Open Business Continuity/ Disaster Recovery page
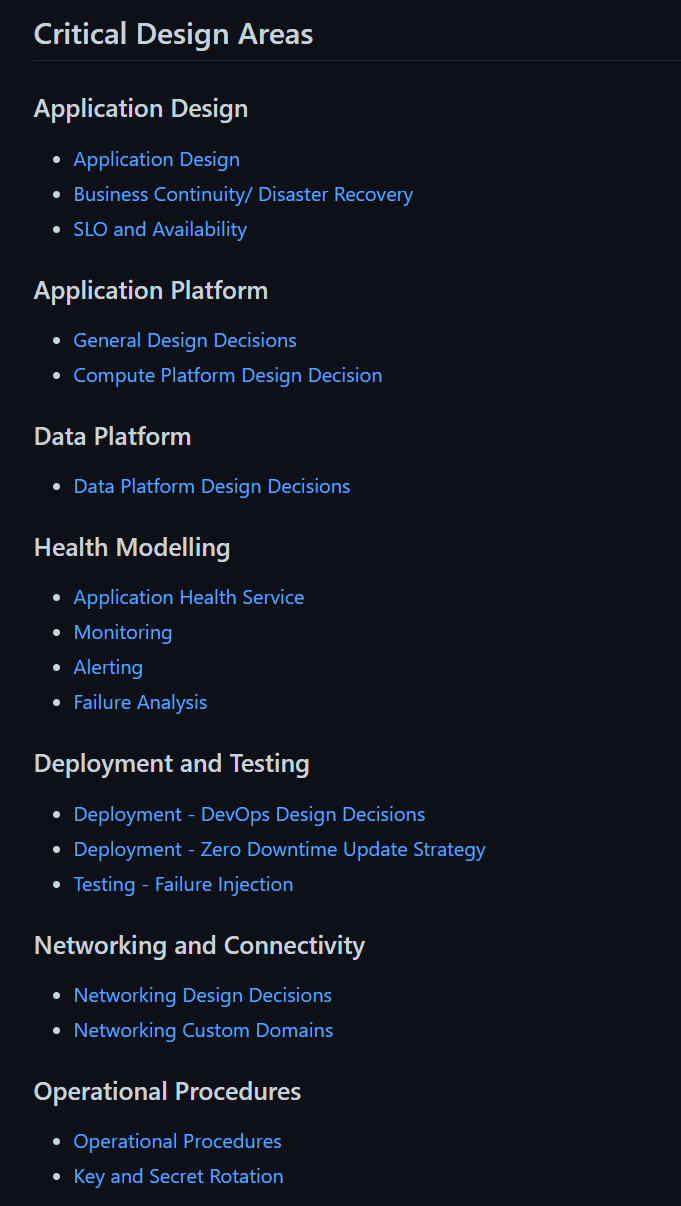Screen dimensions: 681x1206 click(243, 194)
